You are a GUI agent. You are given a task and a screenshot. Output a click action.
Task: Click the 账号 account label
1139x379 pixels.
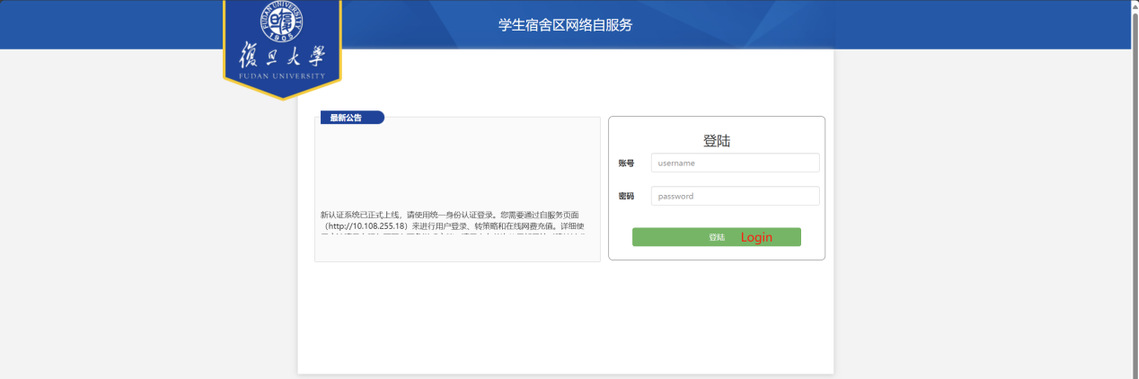pyautogui.click(x=626, y=163)
